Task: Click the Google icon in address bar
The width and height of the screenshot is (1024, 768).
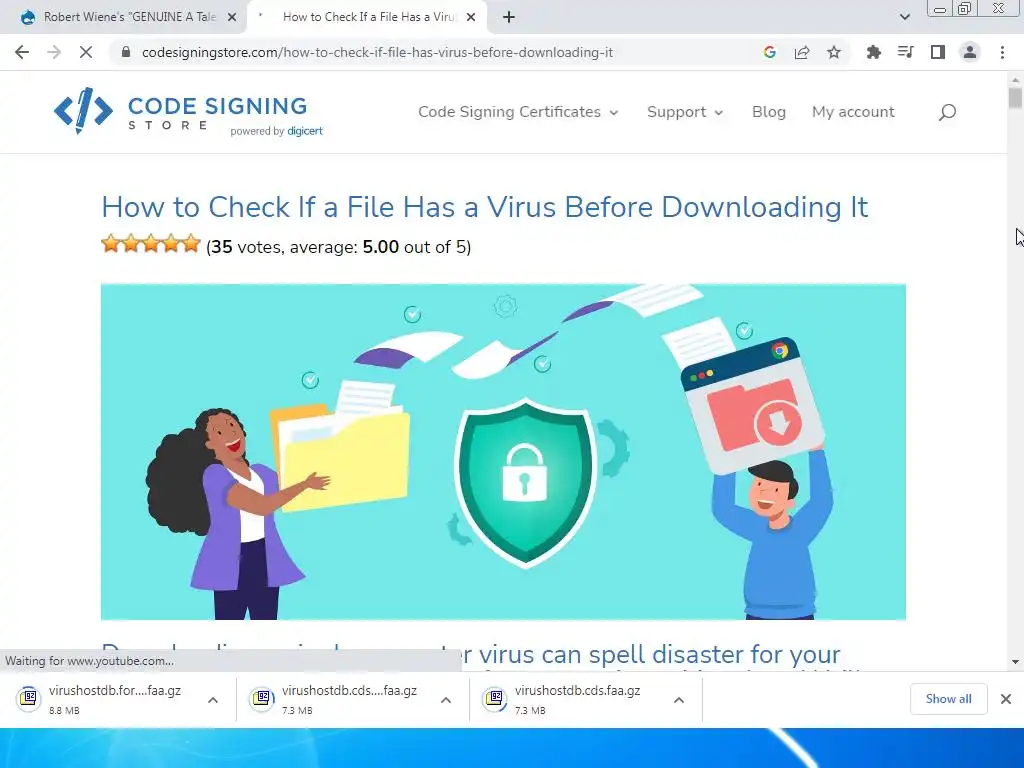Action: 770,52
